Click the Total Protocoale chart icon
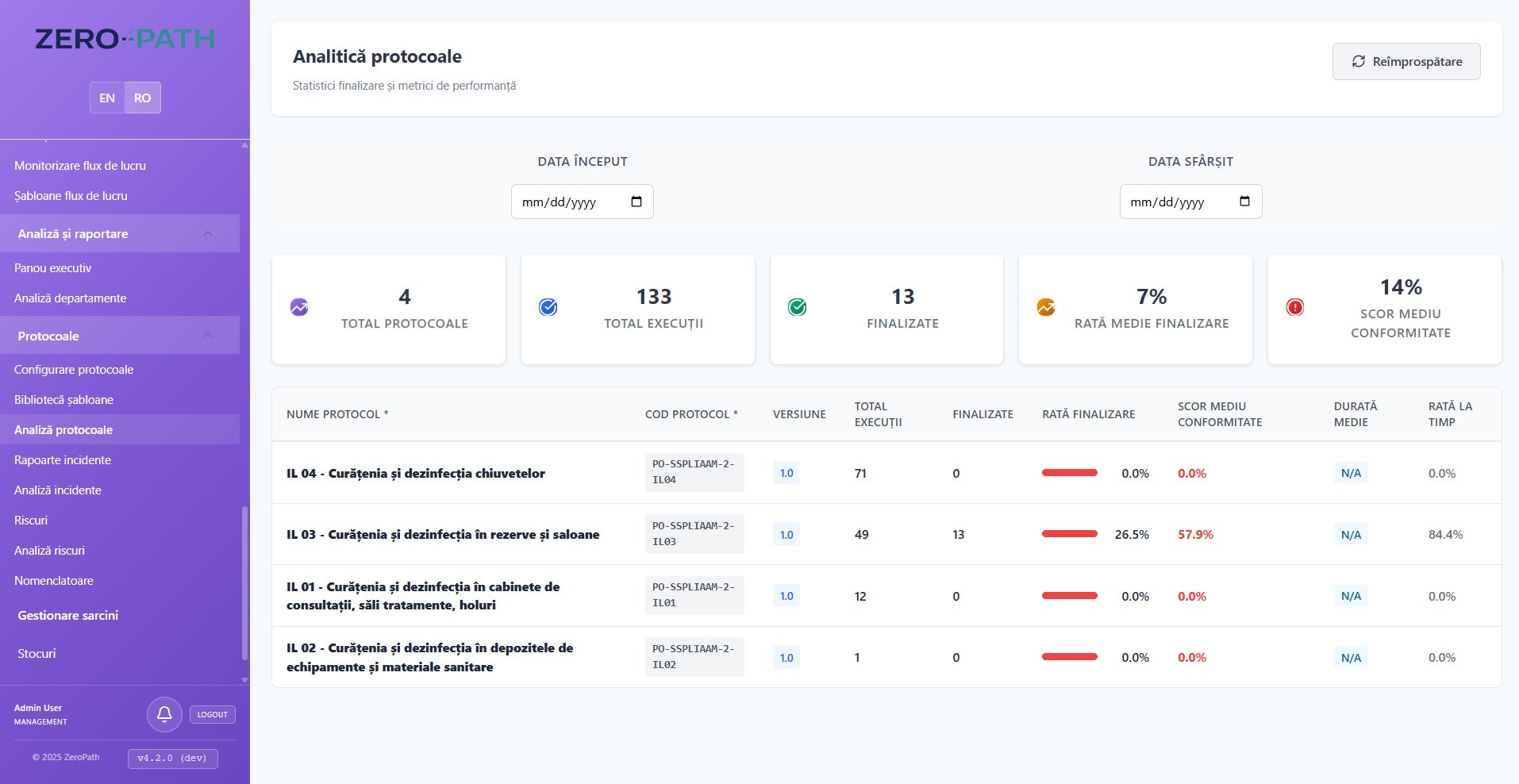 pos(298,308)
